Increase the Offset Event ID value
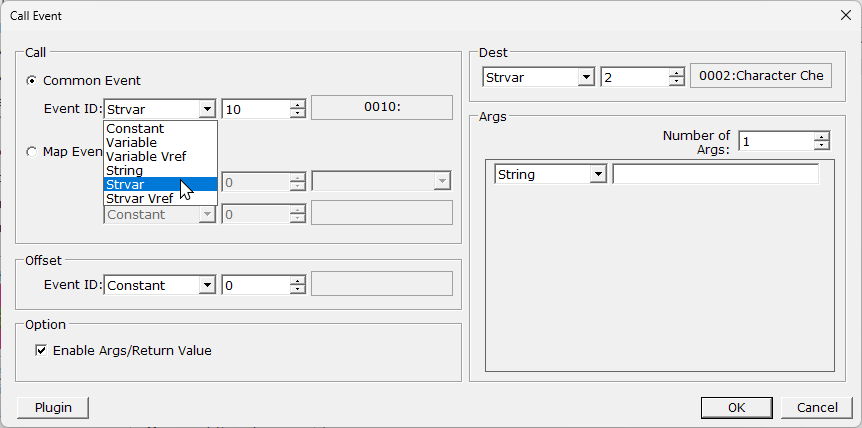The width and height of the screenshot is (862, 428). [x=297, y=281]
